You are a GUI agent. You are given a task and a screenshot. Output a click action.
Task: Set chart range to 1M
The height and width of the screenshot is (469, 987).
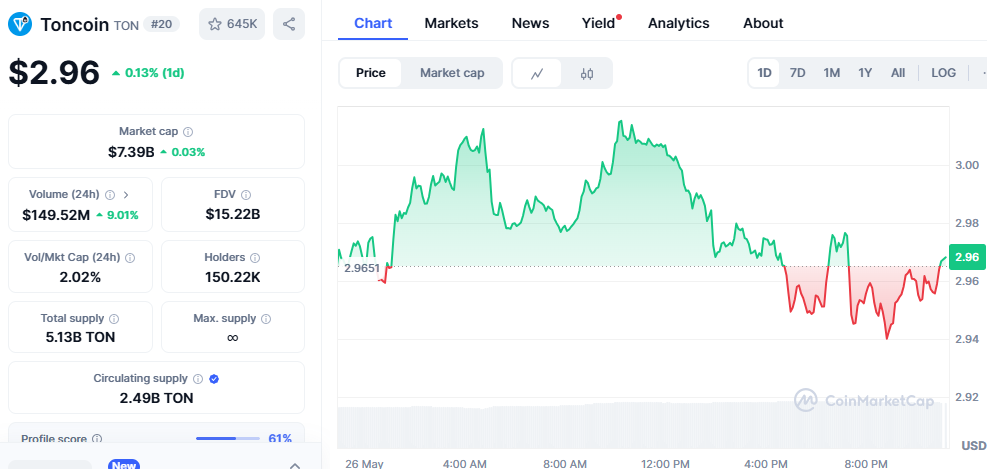pyautogui.click(x=832, y=73)
